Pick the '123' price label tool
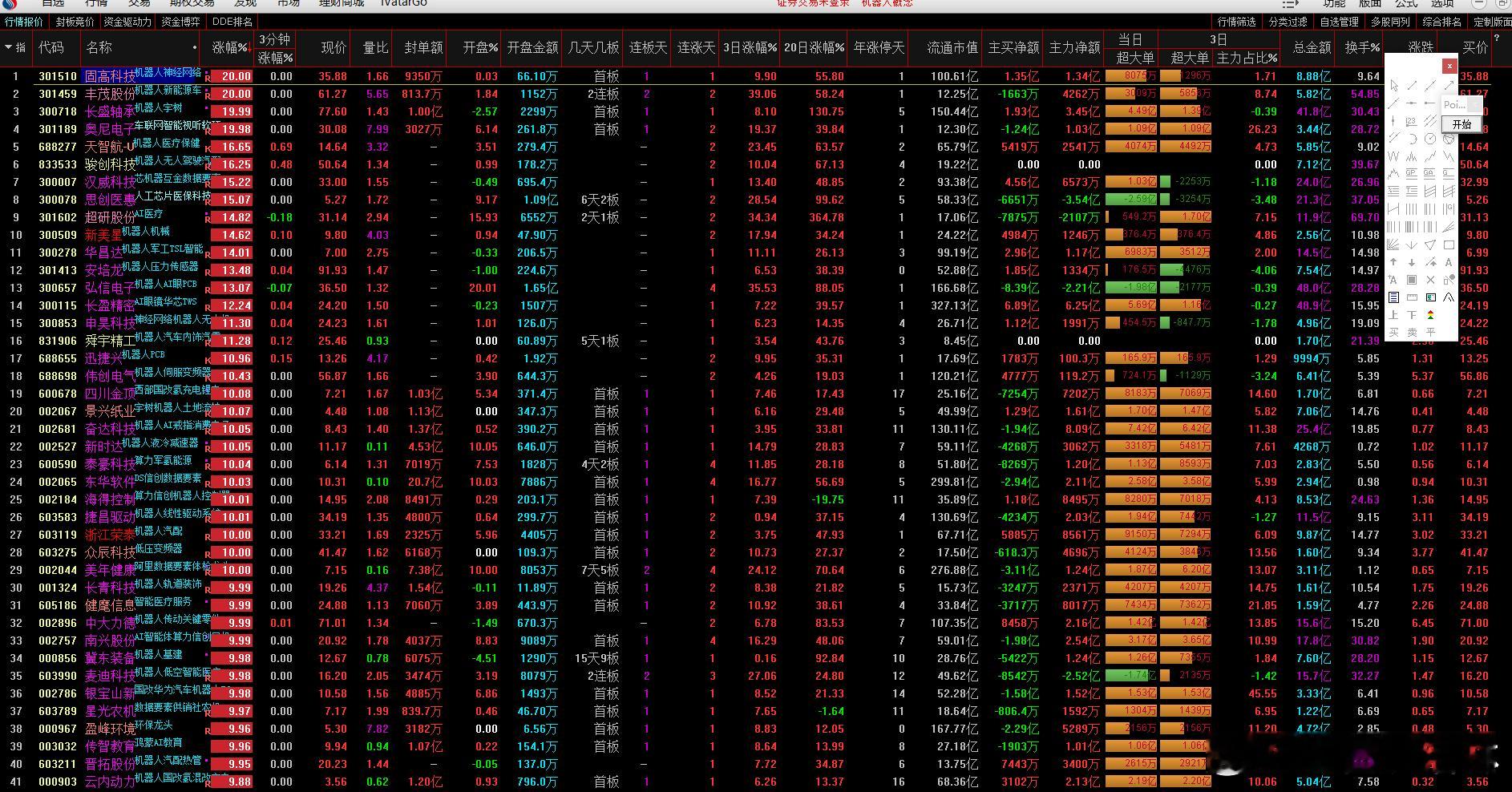Viewport: 1512px width, 792px height. click(1412, 120)
